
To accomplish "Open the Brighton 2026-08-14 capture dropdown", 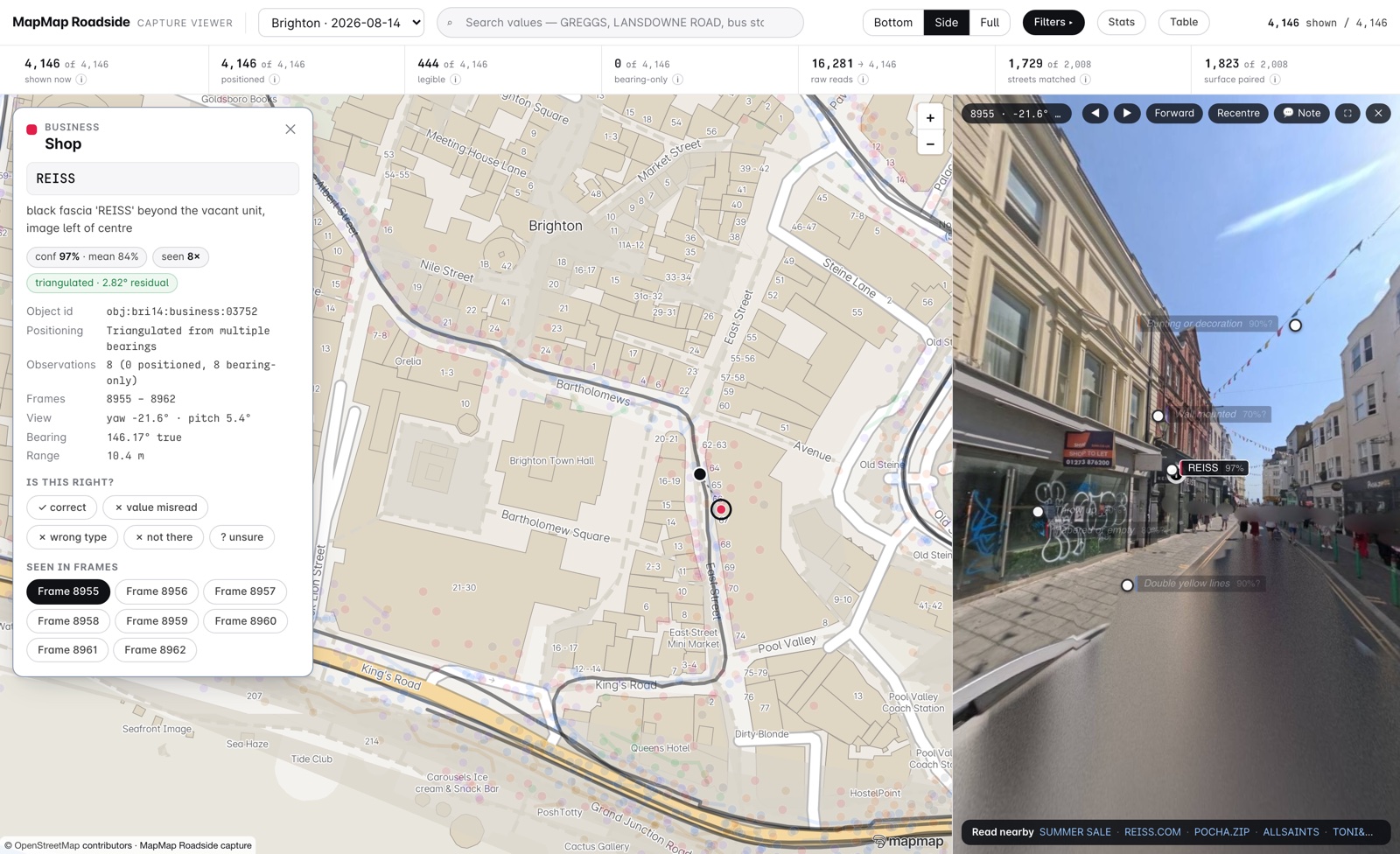I will [x=341, y=23].
